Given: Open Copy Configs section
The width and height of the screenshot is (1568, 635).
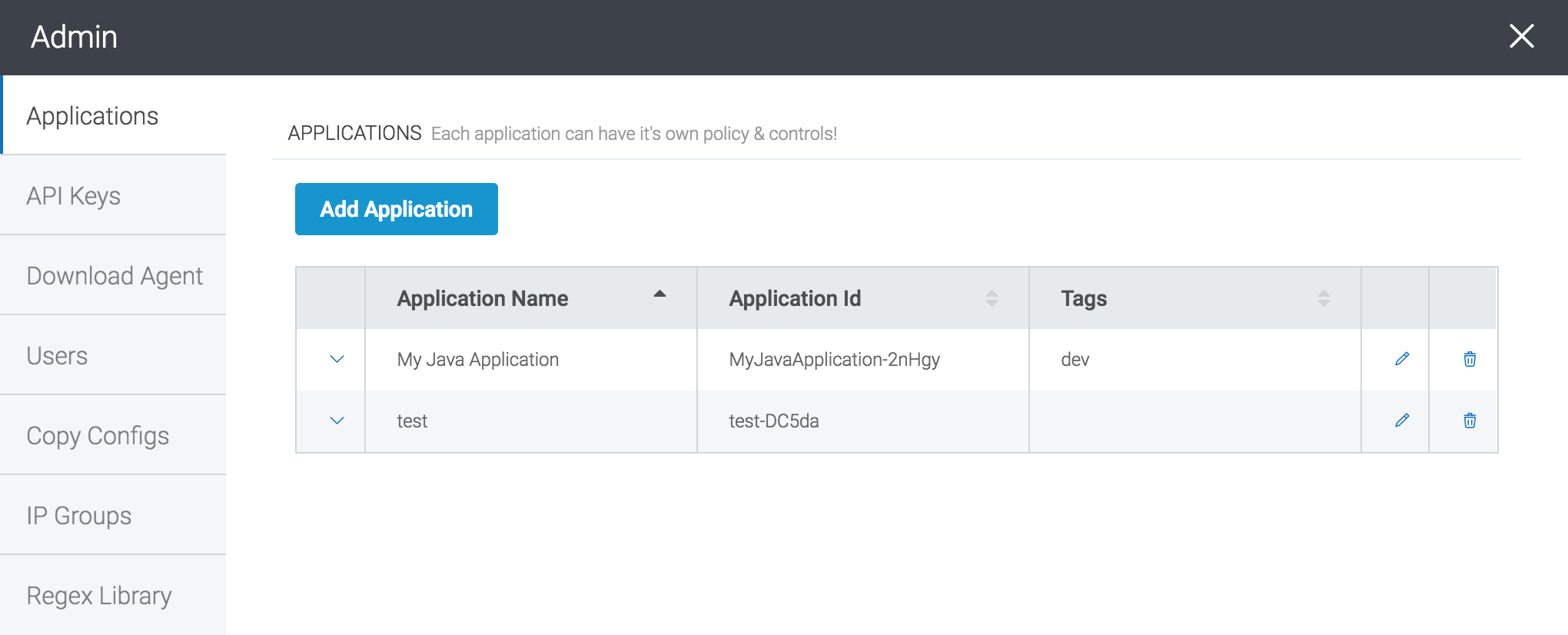Looking at the screenshot, I should coord(98,436).
